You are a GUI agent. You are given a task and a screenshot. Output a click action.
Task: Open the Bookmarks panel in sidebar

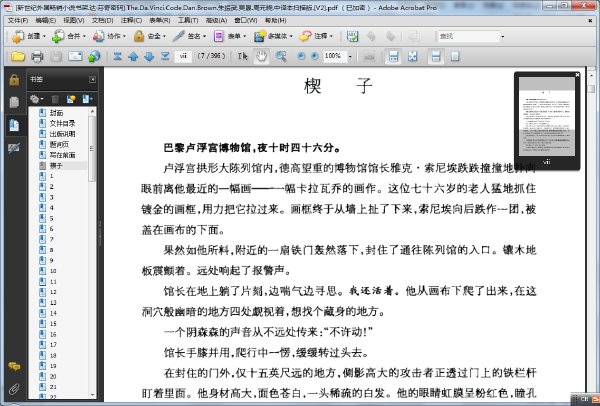[x=14, y=125]
